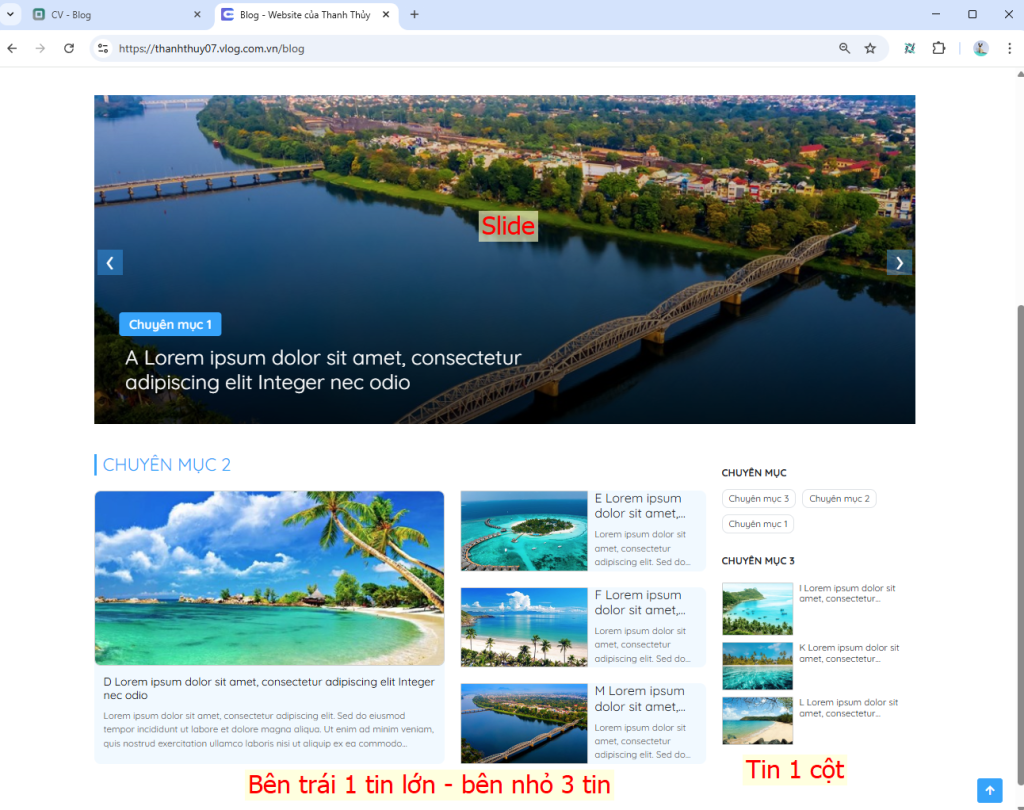Click article D's description text
This screenshot has height=810, width=1024.
click(x=268, y=730)
